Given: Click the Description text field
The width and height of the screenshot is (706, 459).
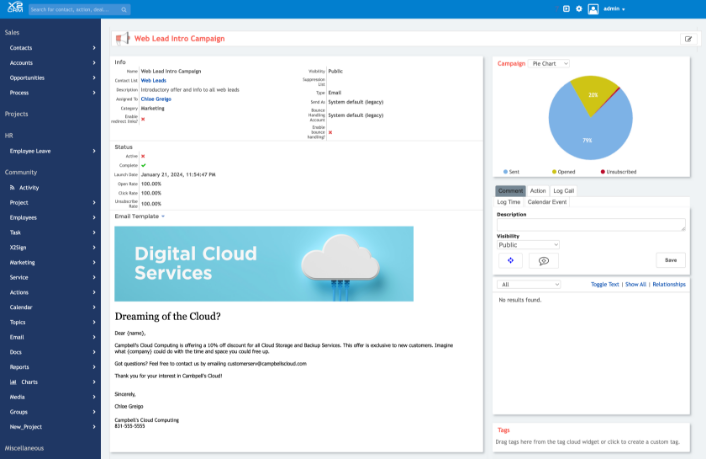Looking at the screenshot, I should 590,225.
